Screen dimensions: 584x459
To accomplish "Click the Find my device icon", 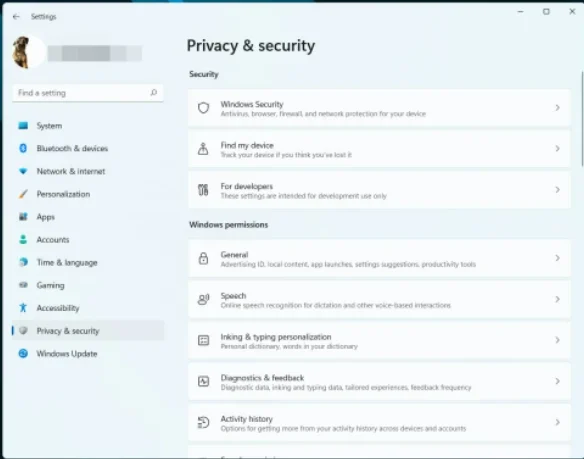I will pyautogui.click(x=203, y=149).
